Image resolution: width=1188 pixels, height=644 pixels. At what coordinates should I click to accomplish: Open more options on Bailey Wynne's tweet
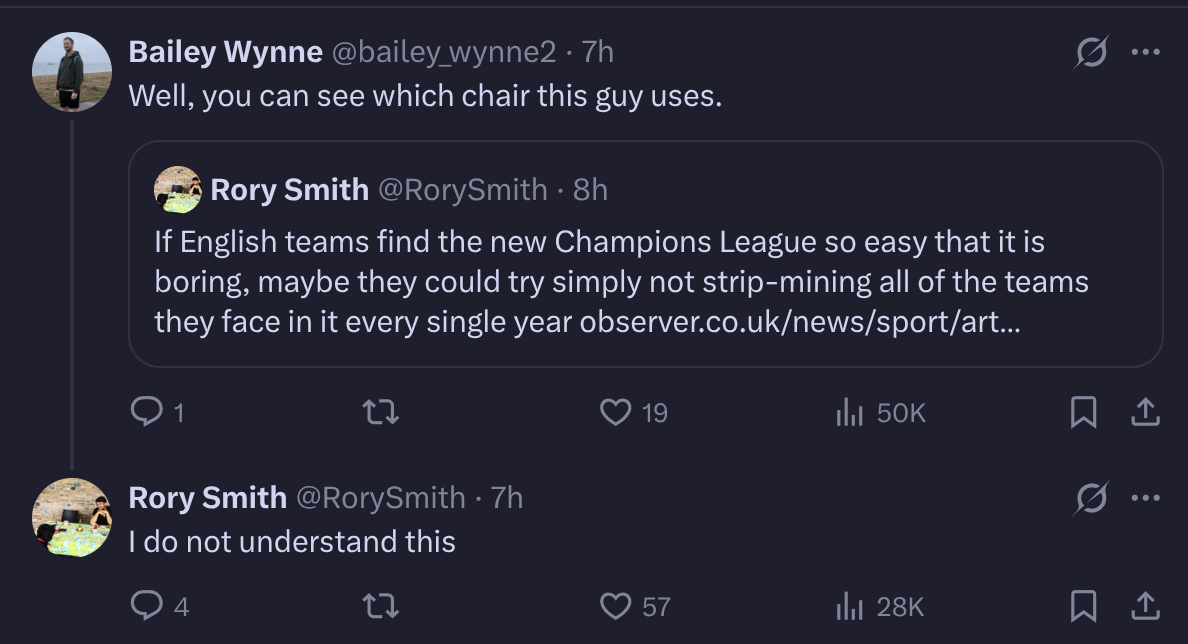[x=1146, y=53]
